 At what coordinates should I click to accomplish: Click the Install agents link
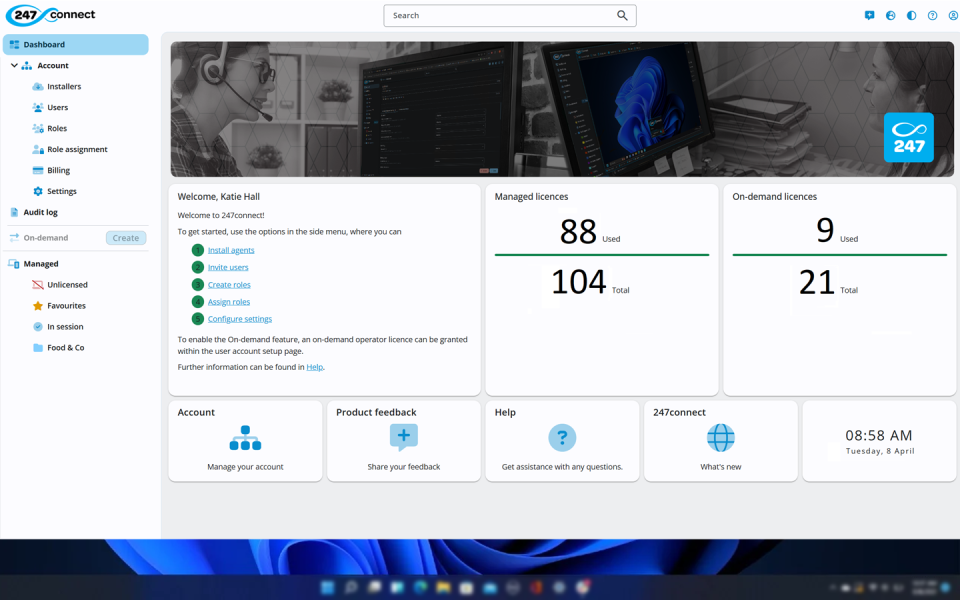pos(231,250)
